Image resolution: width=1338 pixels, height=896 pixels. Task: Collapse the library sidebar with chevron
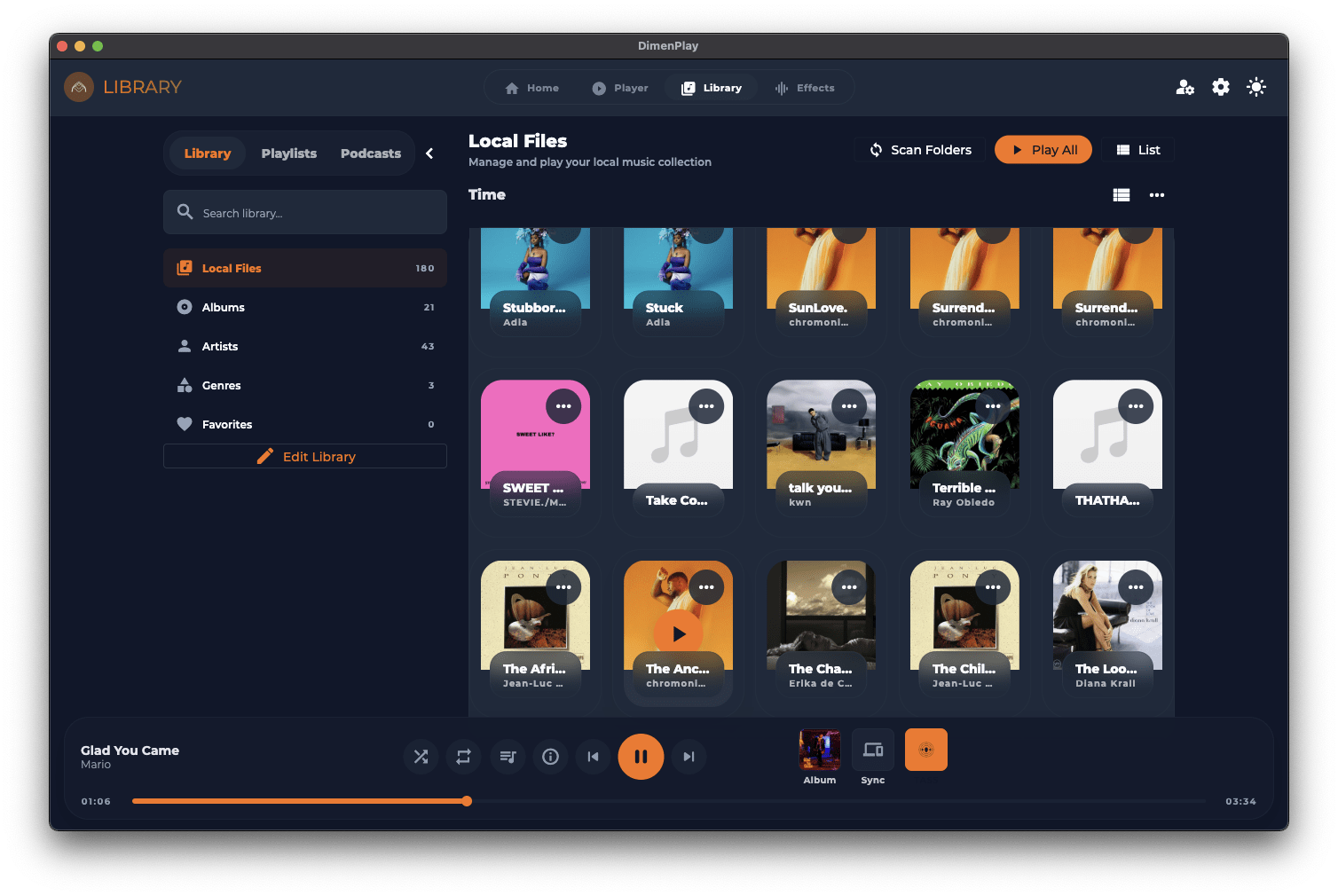point(429,153)
